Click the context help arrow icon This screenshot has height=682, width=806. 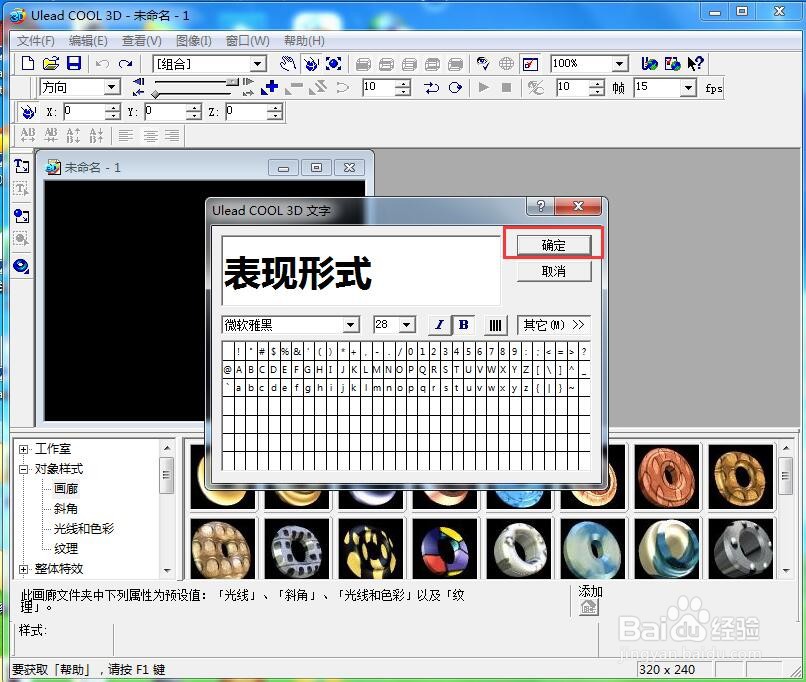pyautogui.click(x=695, y=64)
